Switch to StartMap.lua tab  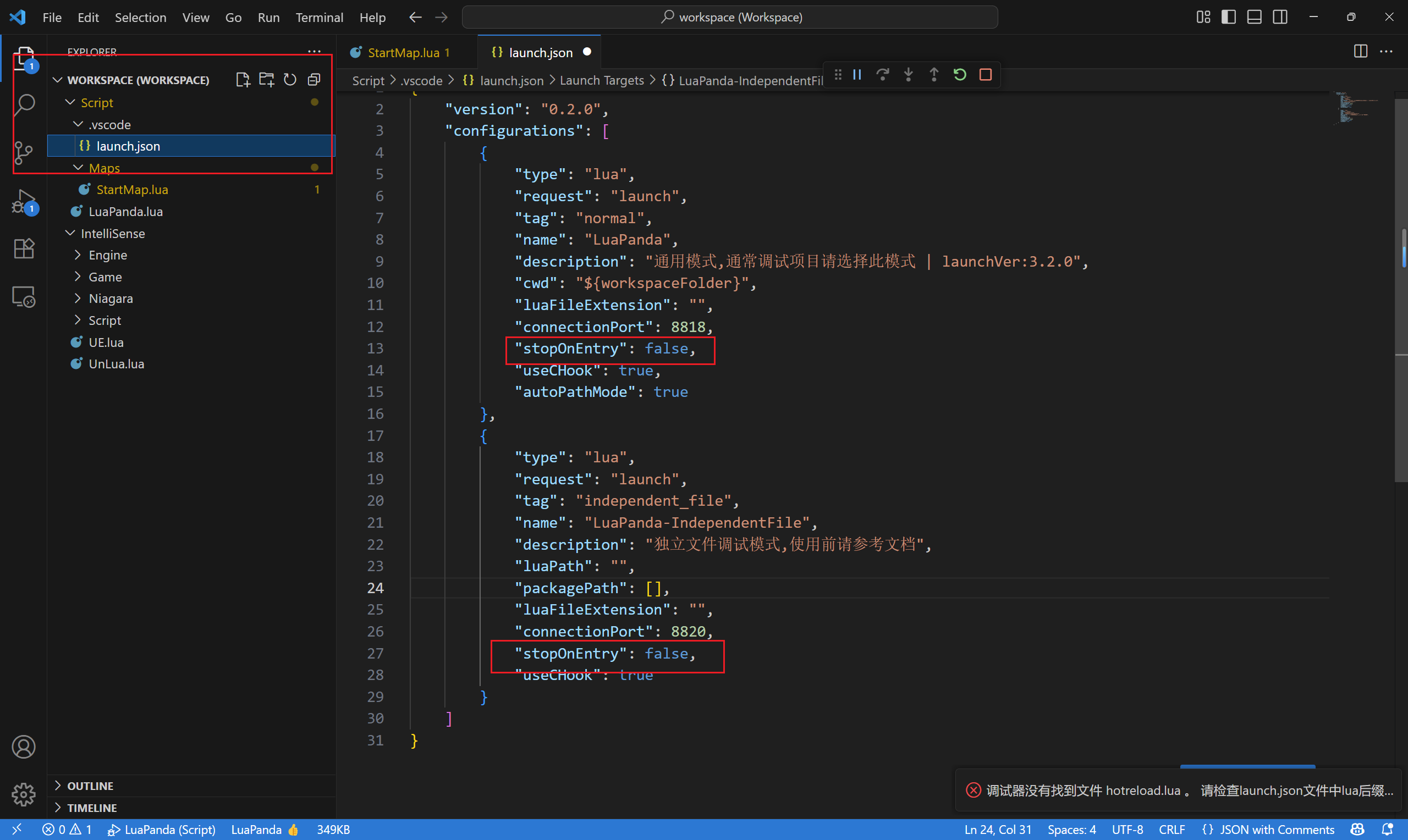(403, 53)
